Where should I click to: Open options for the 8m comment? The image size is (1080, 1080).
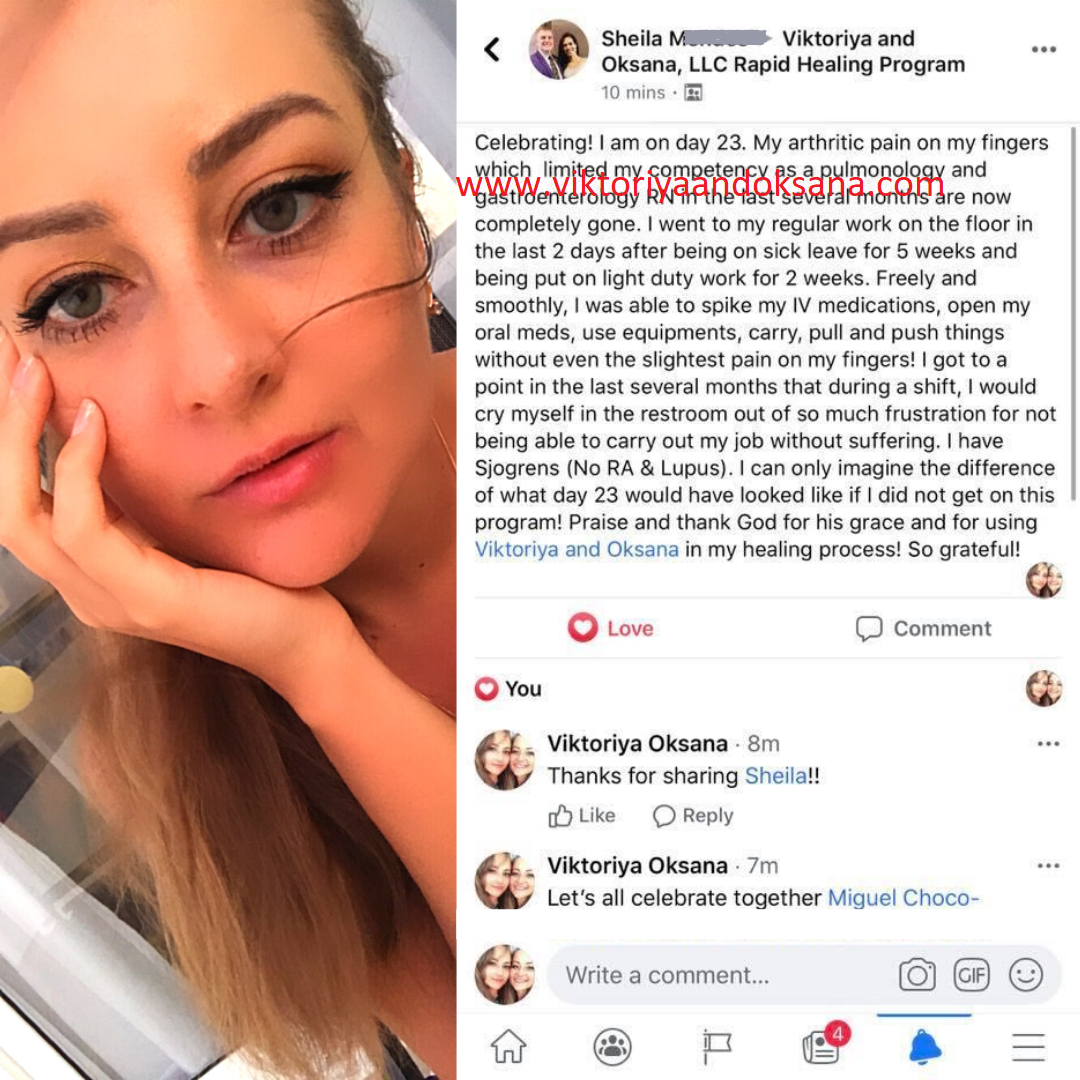pos(1048,744)
